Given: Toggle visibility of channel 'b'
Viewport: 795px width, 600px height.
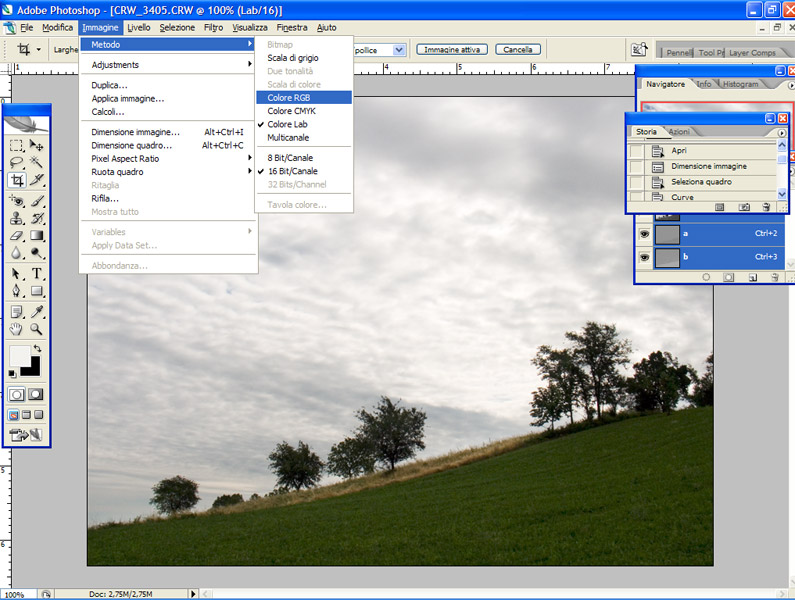Looking at the screenshot, I should 644,257.
